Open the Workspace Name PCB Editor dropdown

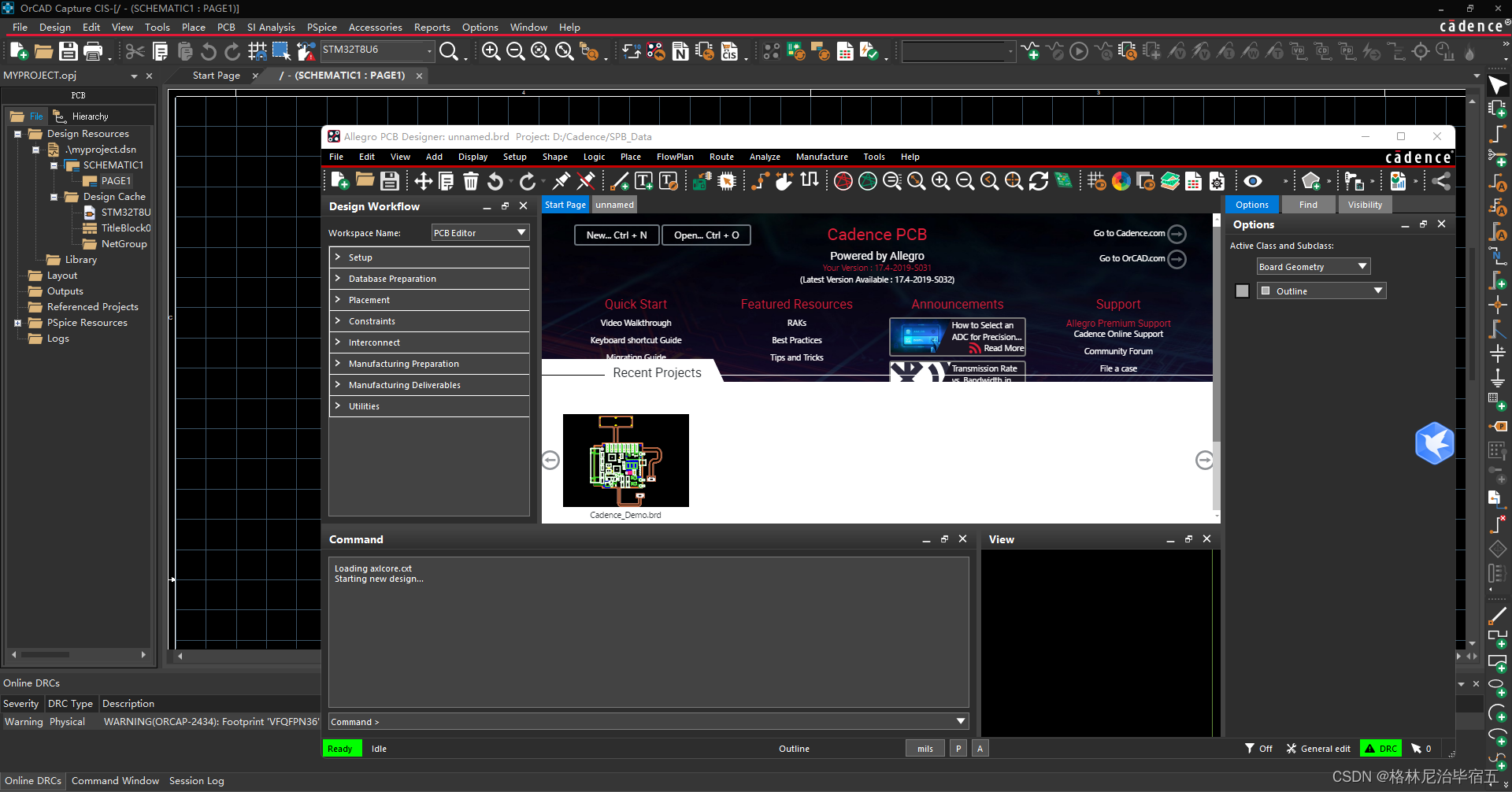[x=480, y=233]
